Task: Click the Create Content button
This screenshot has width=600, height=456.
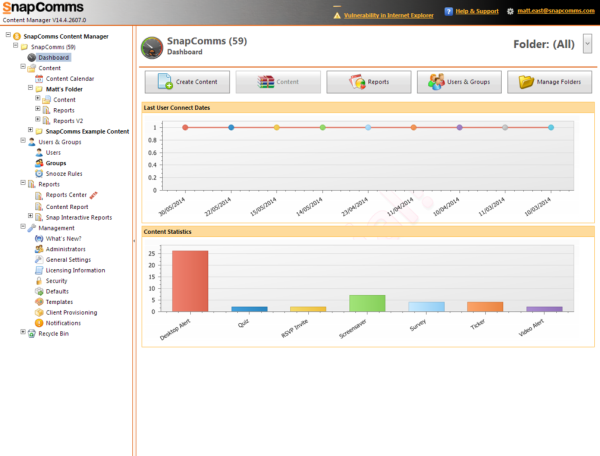Action: coord(187,82)
